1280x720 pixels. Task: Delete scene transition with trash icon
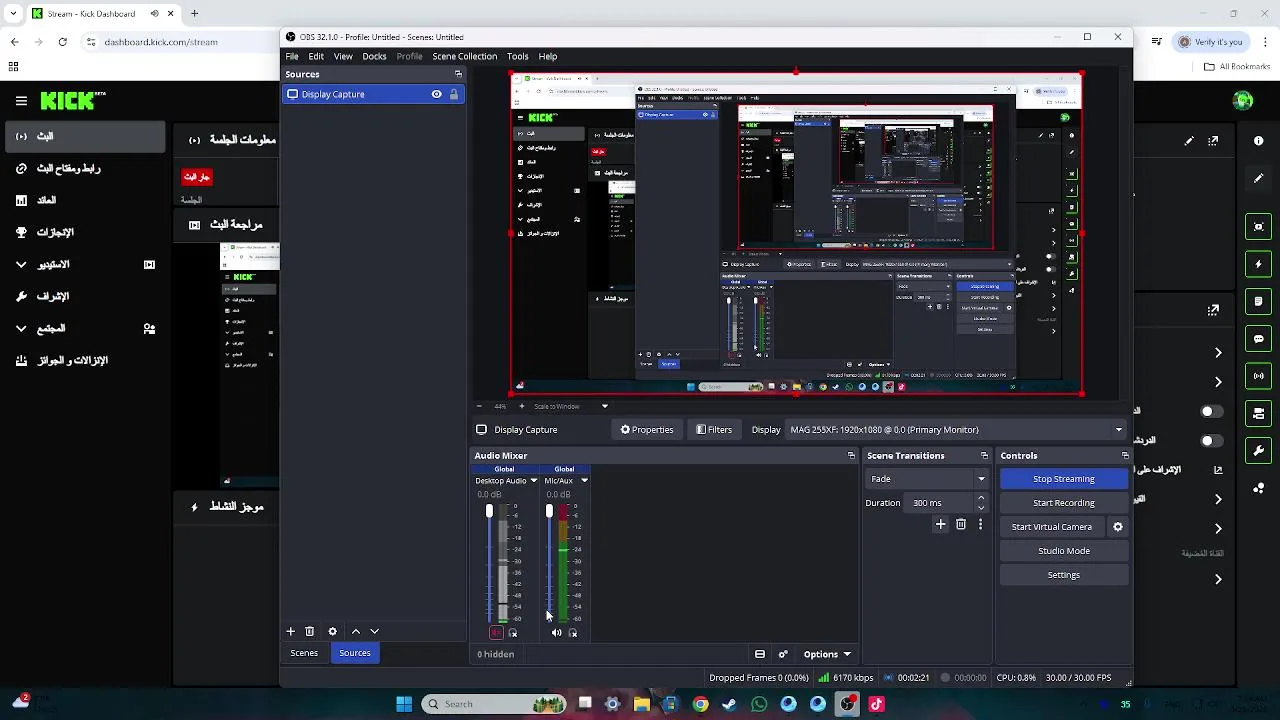[961, 524]
